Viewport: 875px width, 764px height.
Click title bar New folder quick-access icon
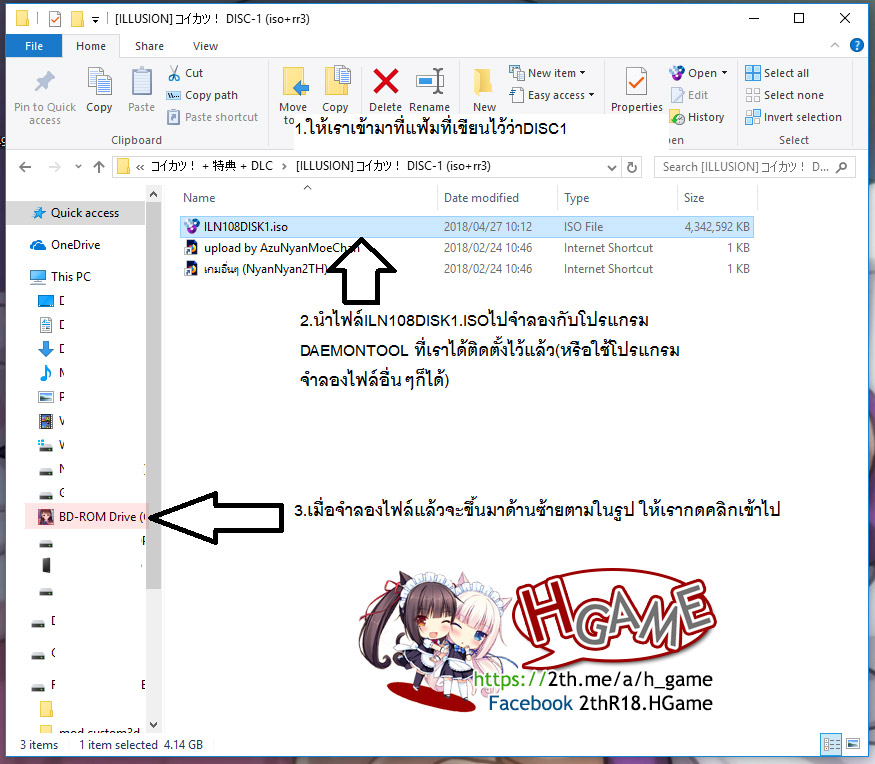coord(77,20)
